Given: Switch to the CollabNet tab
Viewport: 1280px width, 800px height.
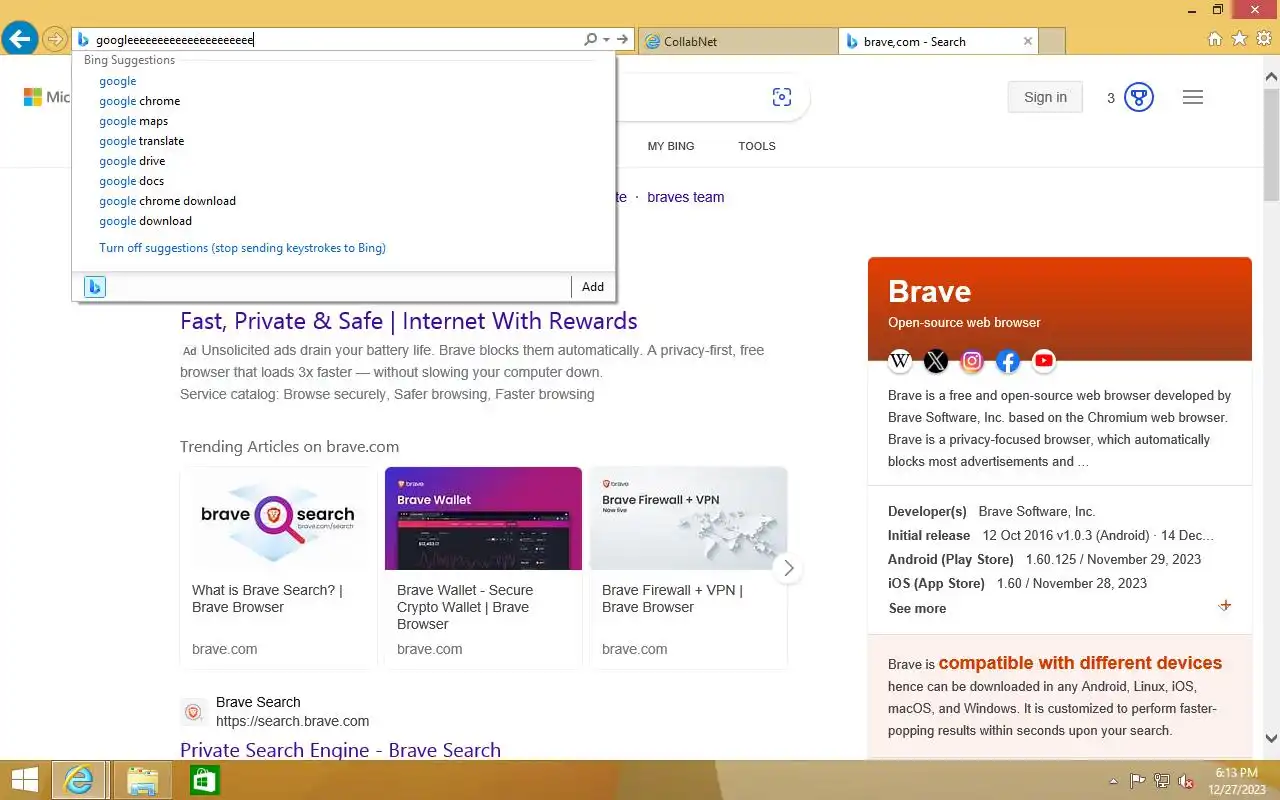Looking at the screenshot, I should [x=737, y=41].
